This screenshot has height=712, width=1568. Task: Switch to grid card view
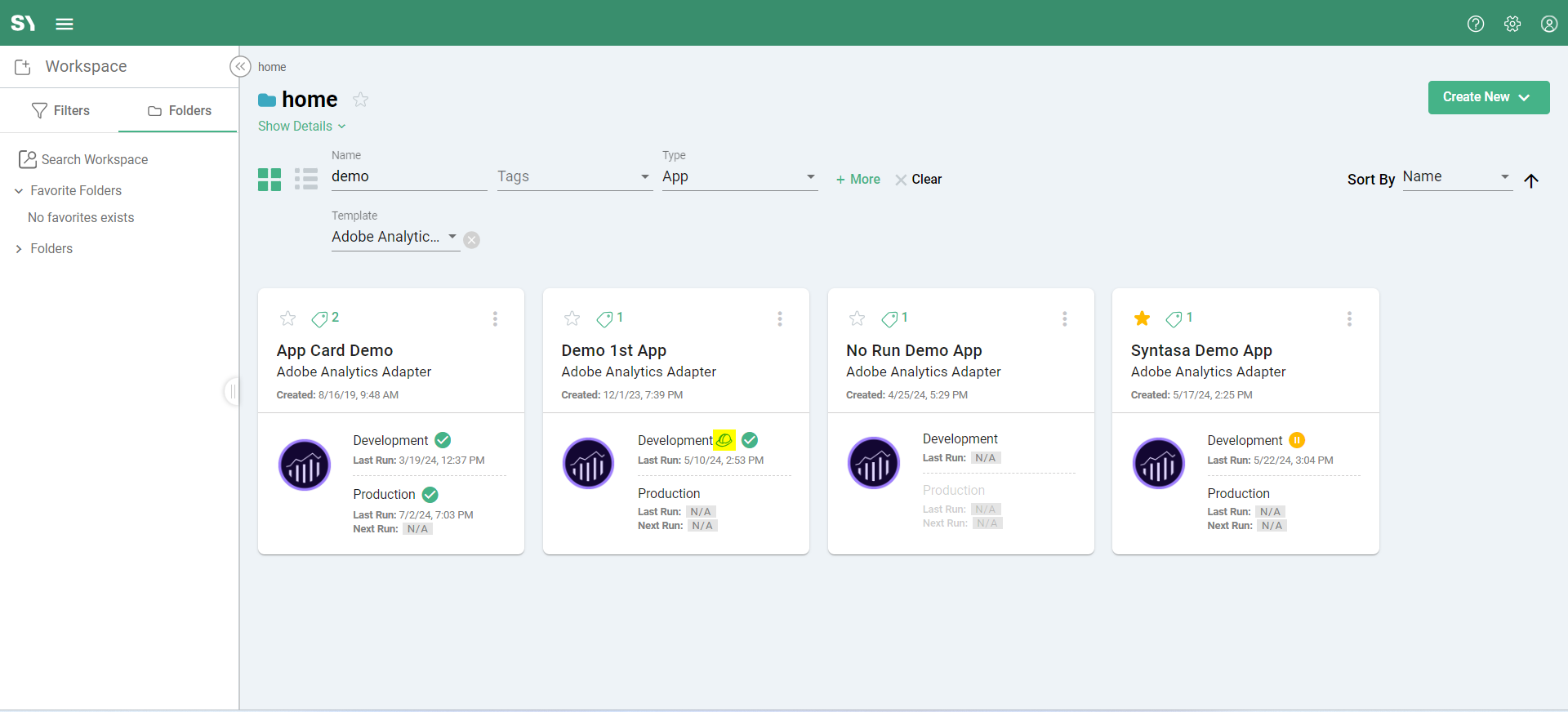[x=269, y=180]
